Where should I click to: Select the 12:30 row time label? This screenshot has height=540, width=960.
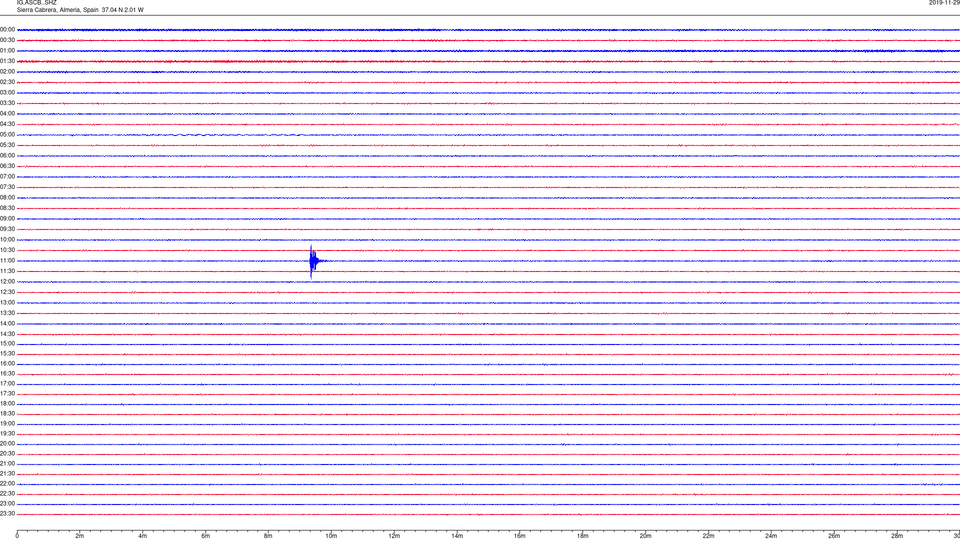pos(8,292)
